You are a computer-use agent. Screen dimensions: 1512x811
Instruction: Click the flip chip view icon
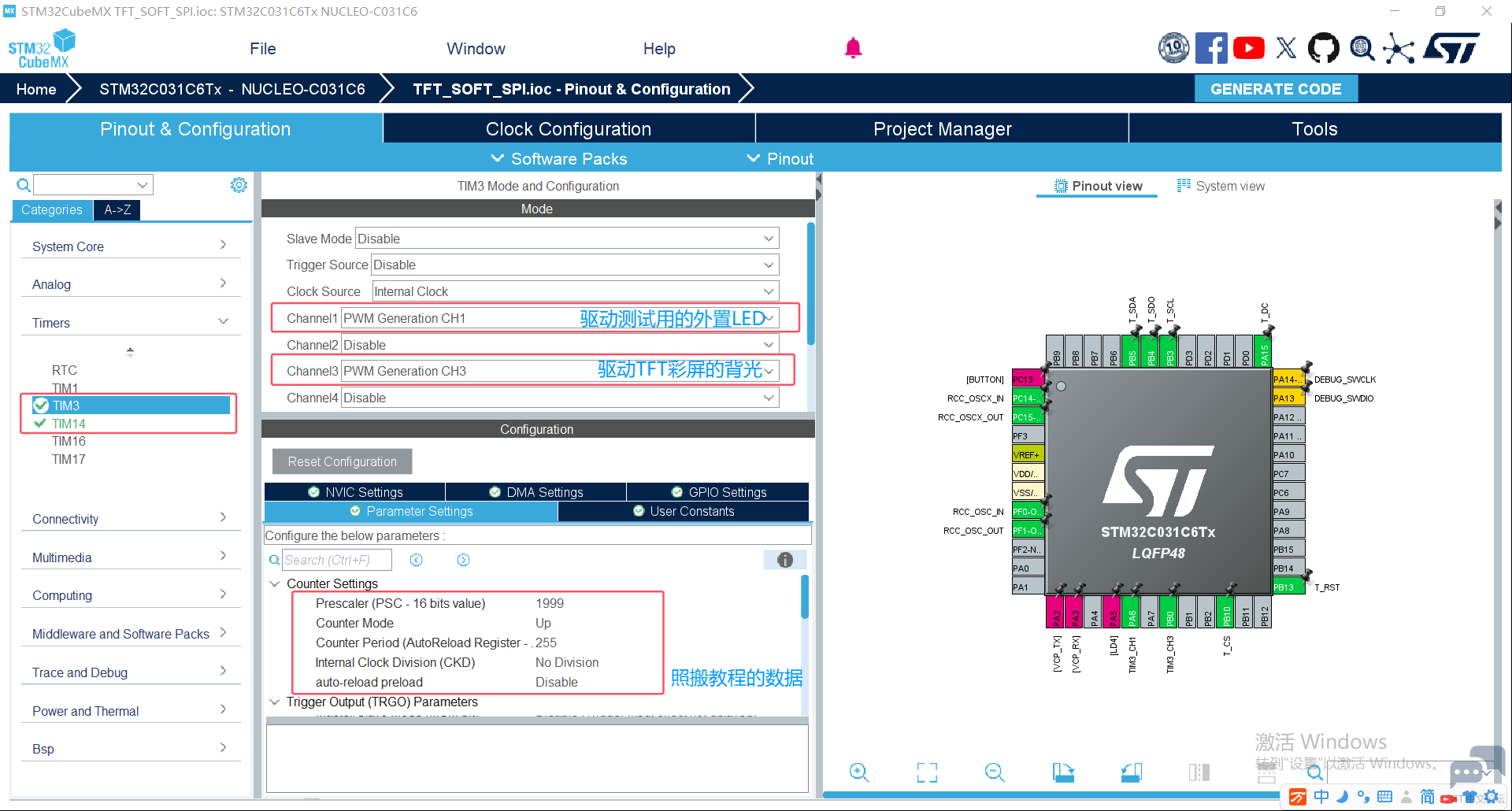(x=1199, y=772)
